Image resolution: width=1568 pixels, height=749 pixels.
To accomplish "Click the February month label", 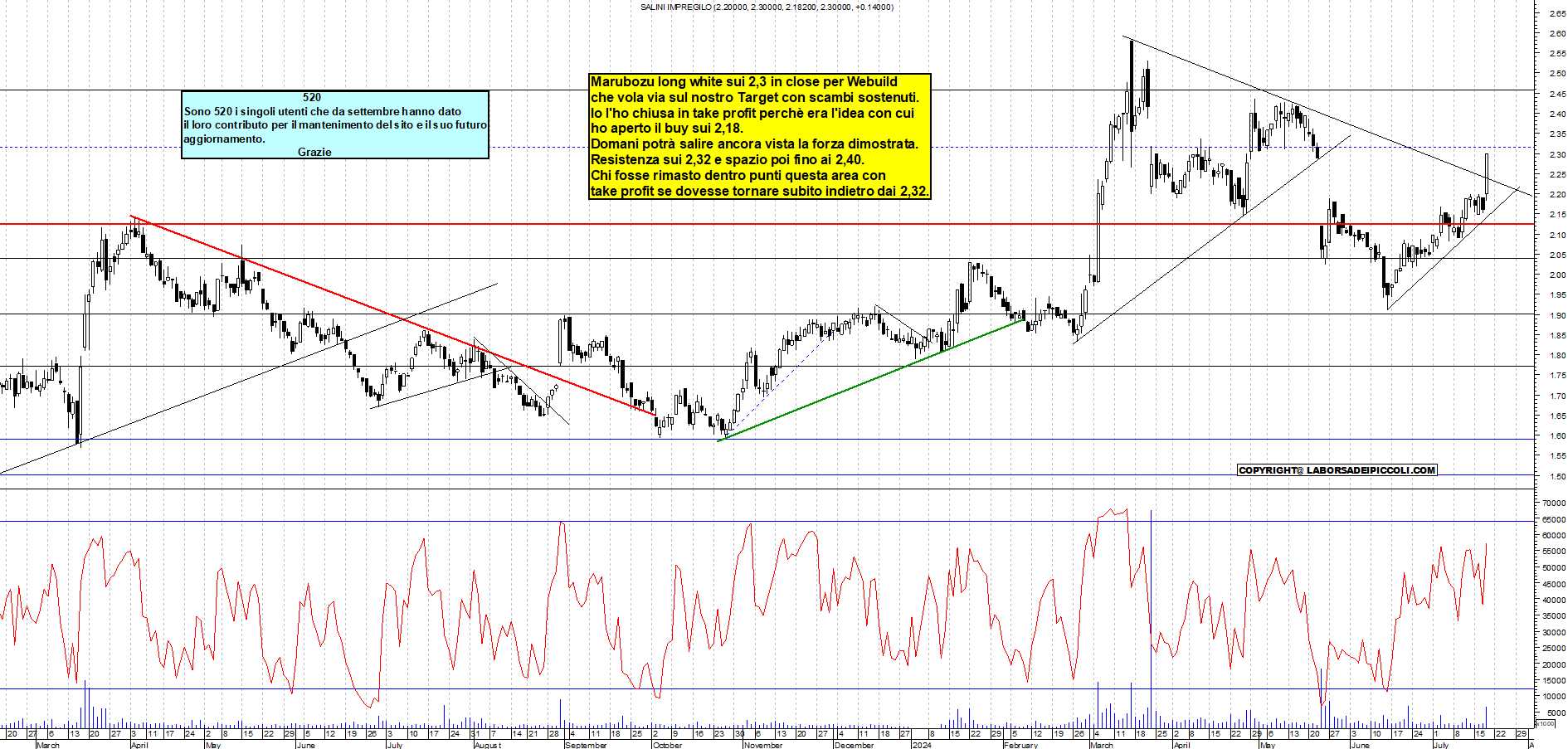I will click(x=1020, y=745).
